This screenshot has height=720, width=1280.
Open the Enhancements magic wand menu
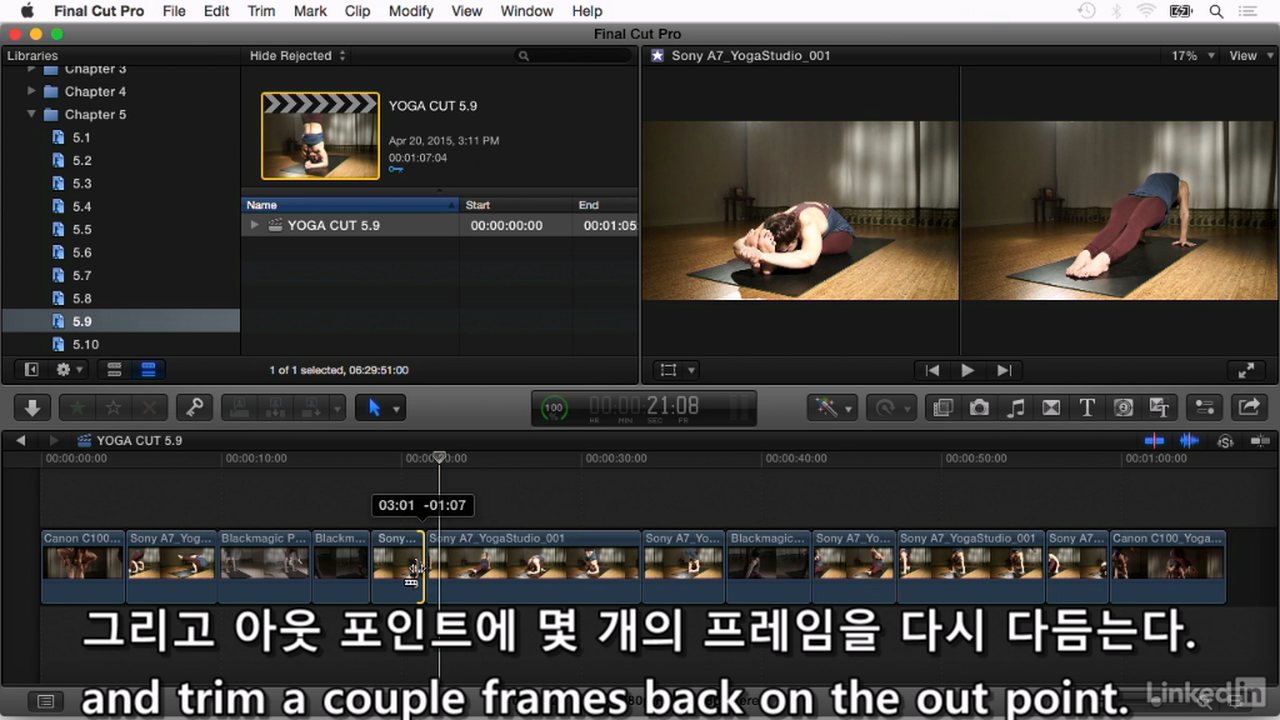click(x=832, y=407)
